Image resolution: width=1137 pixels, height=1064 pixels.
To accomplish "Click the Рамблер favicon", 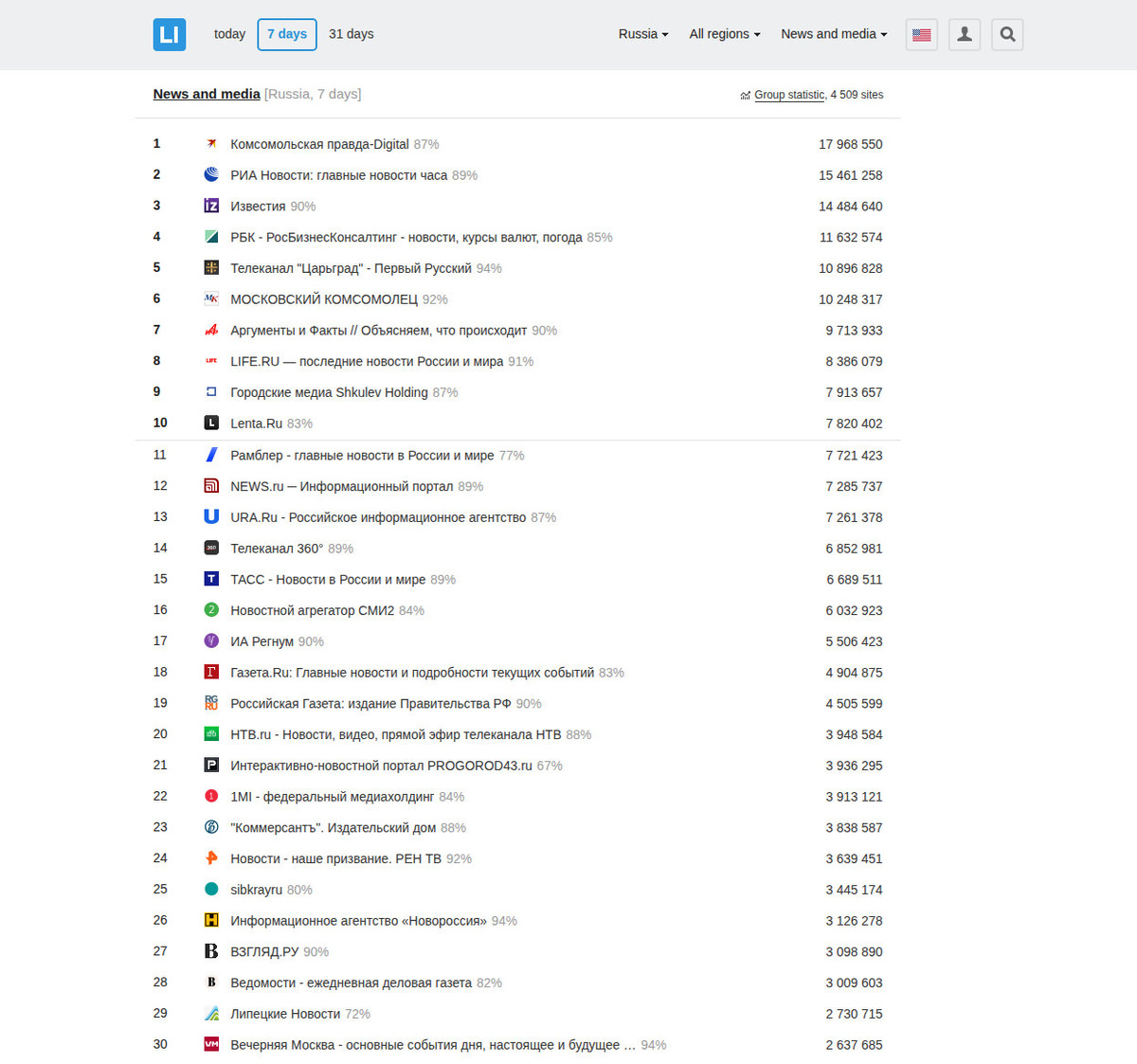I will tap(211, 455).
